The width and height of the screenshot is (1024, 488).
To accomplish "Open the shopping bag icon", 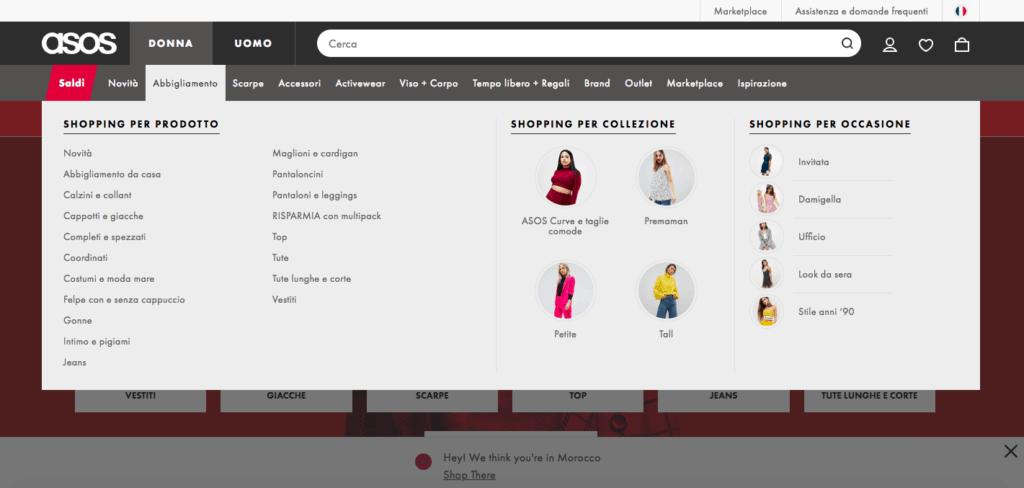I will click(961, 44).
